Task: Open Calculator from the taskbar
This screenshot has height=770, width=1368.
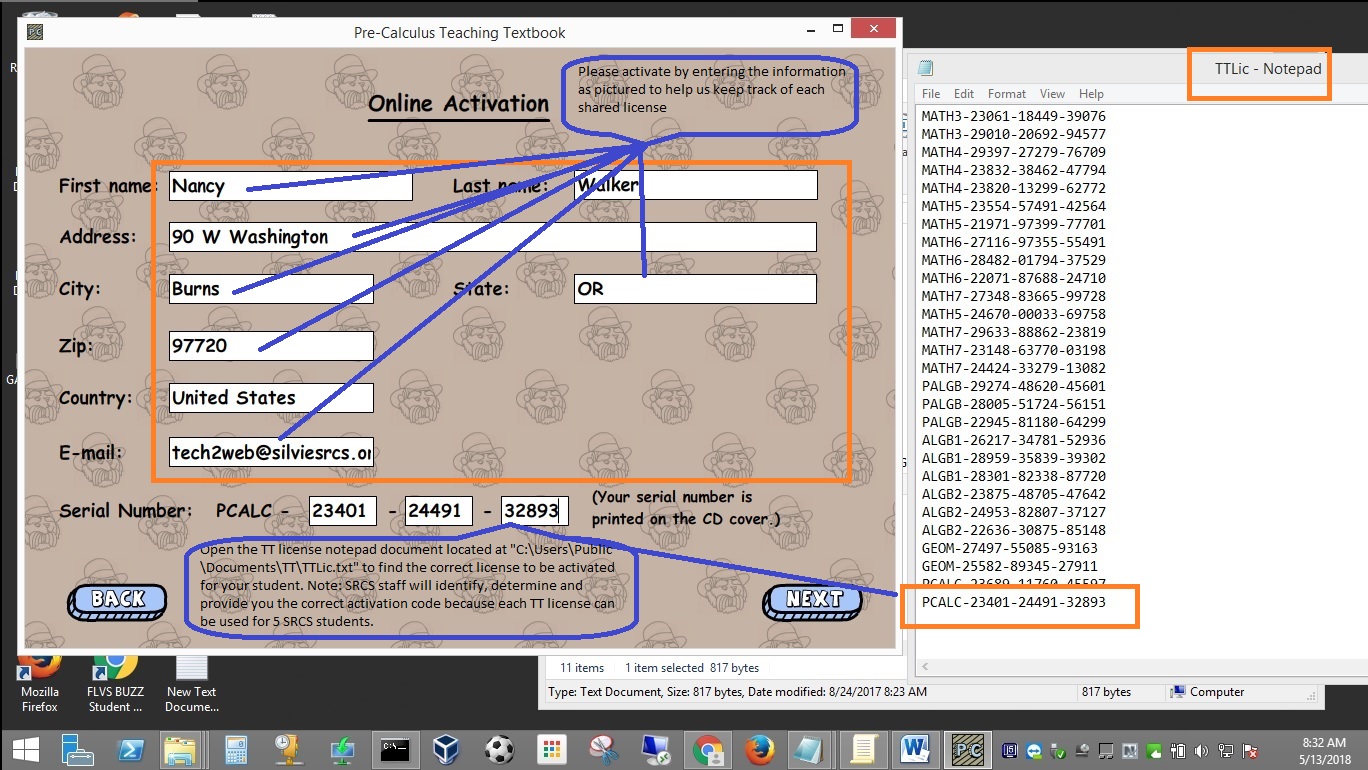Action: coord(236,748)
